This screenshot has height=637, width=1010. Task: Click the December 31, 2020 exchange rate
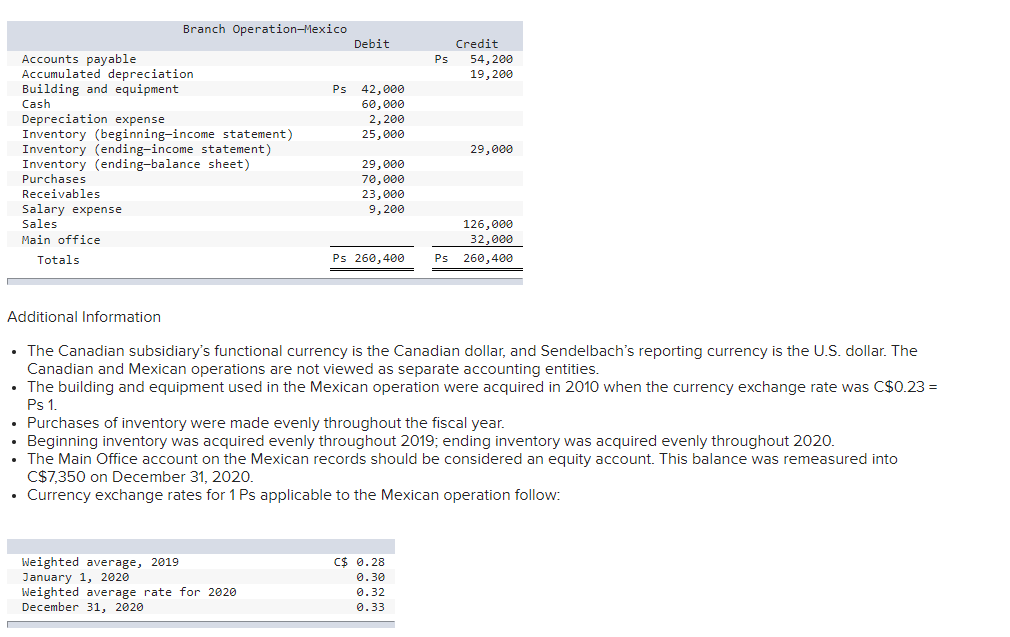tap(369, 606)
